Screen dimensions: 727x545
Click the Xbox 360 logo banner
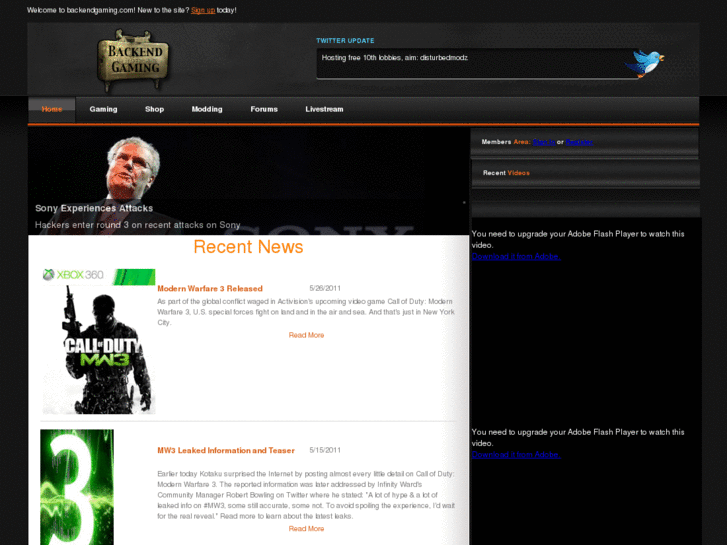(99, 276)
